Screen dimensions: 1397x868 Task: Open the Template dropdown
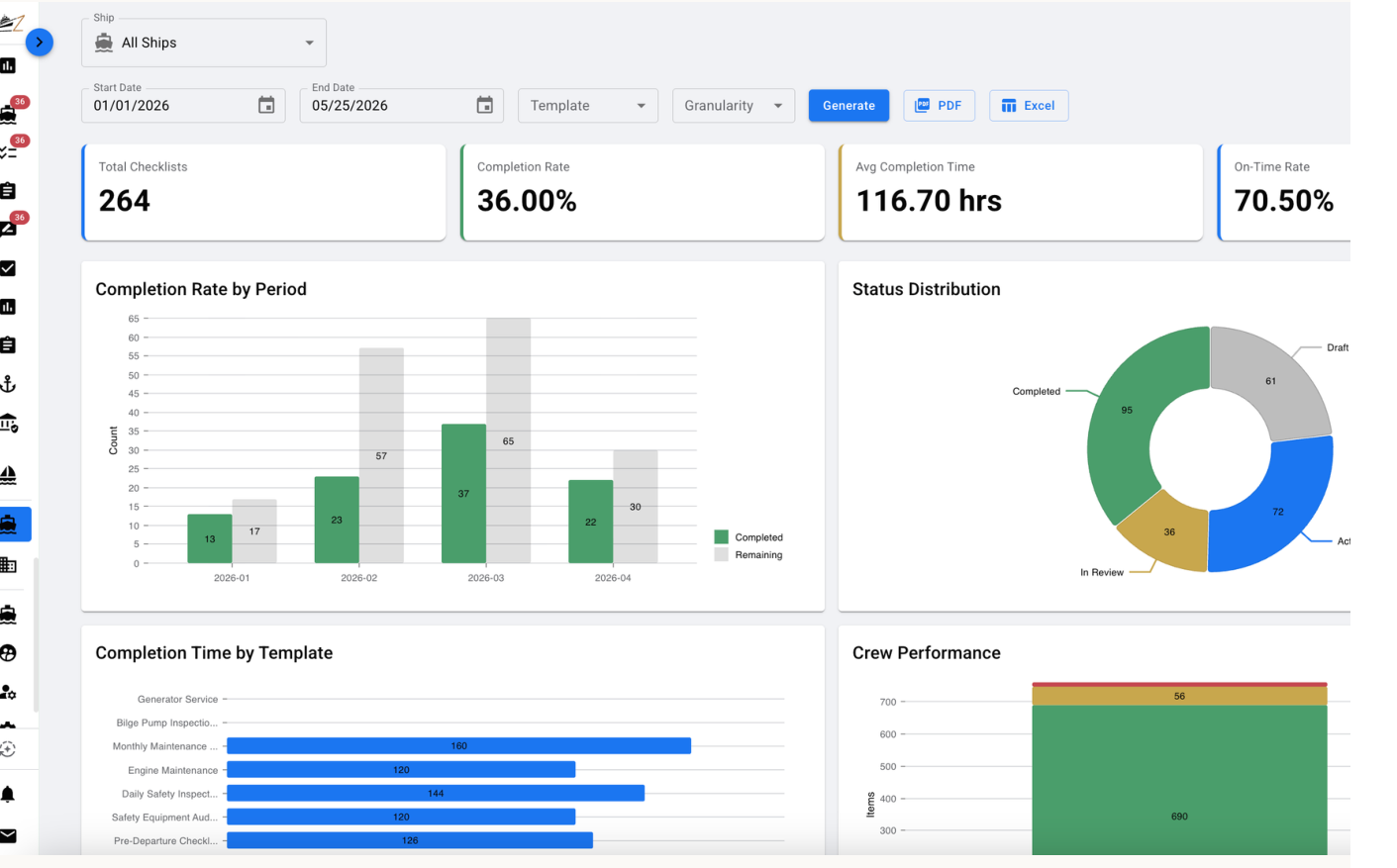588,106
